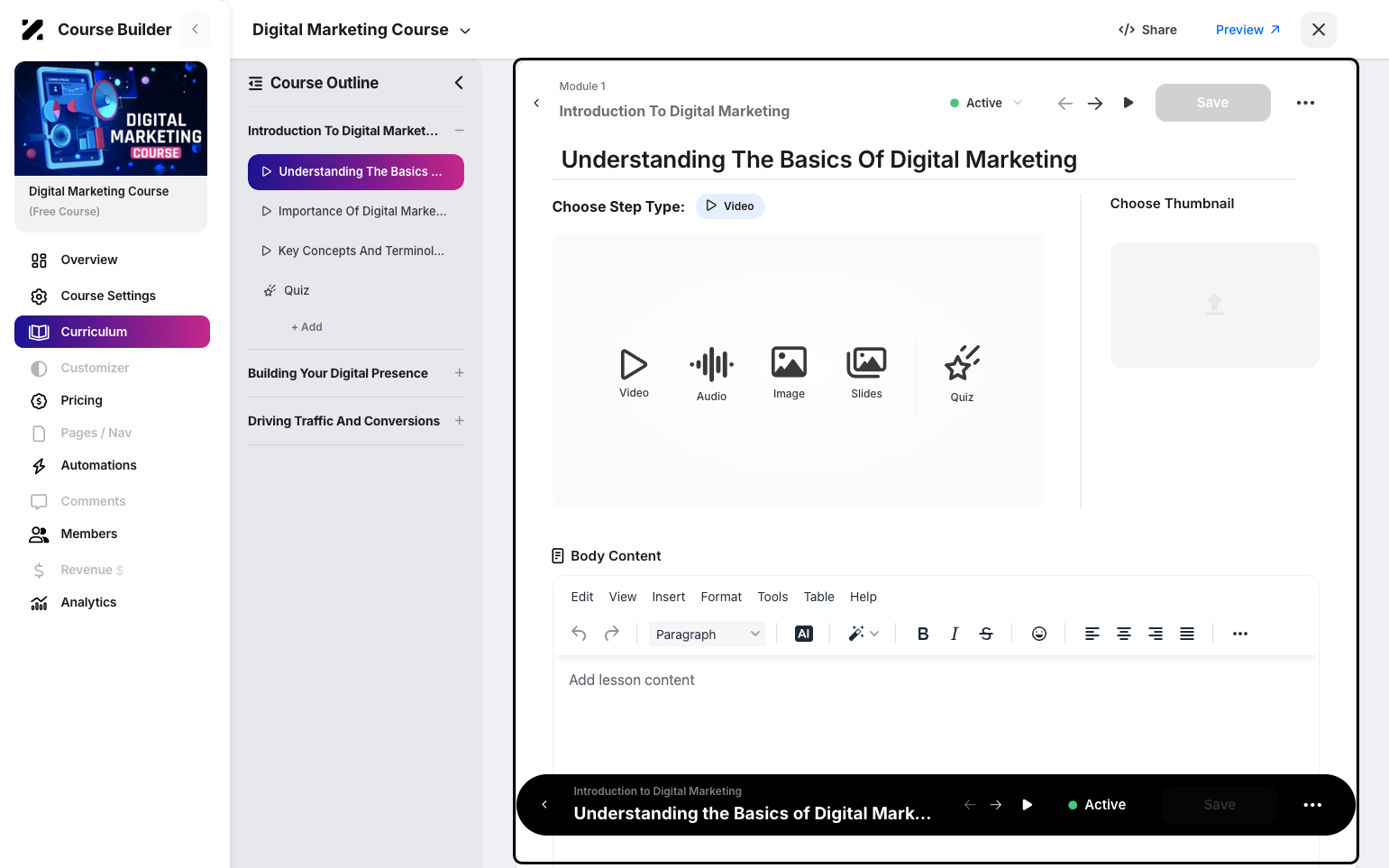Align text left

tap(1092, 634)
